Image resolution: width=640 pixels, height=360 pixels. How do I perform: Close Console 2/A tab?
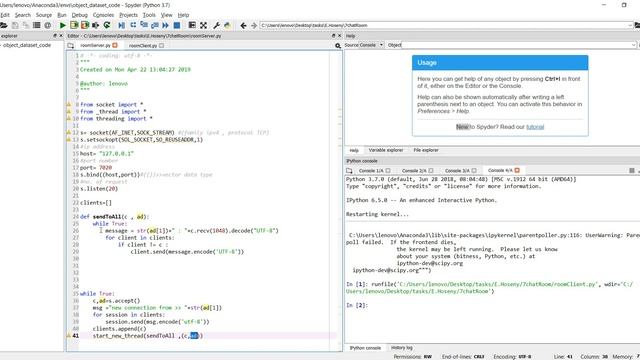[x=431, y=171]
